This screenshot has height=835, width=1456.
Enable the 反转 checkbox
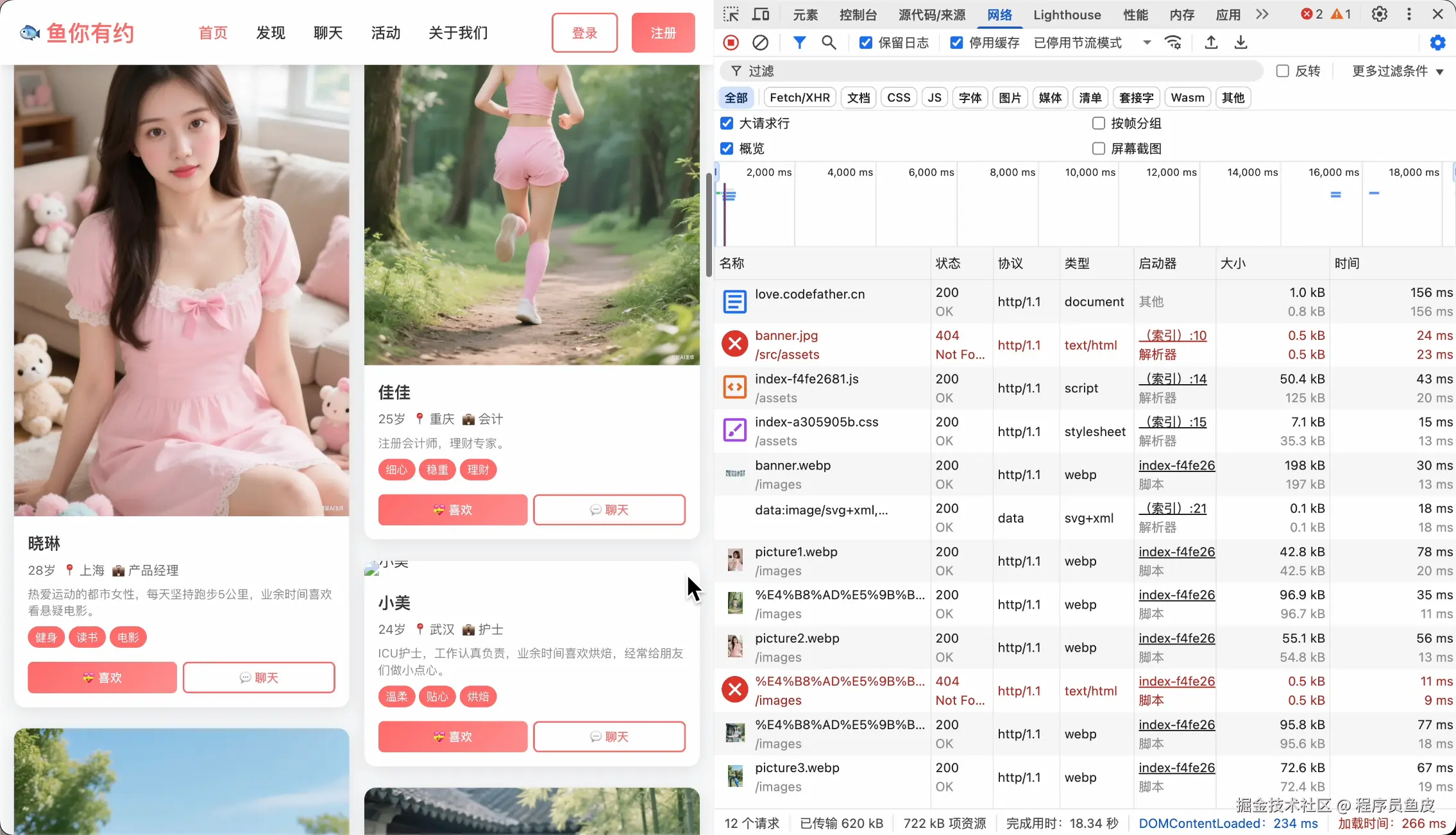point(1283,71)
